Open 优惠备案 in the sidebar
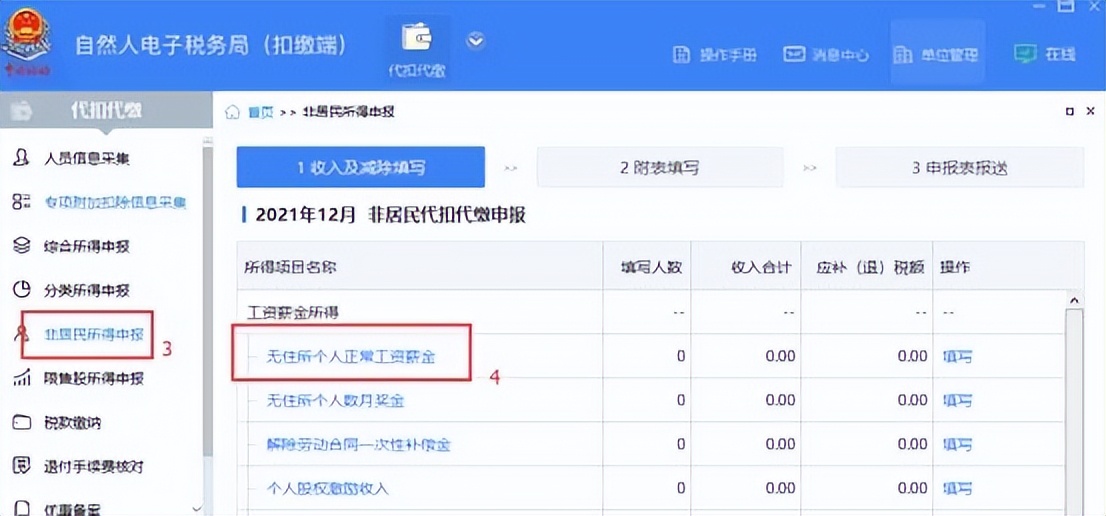1106x516 pixels. 73,508
